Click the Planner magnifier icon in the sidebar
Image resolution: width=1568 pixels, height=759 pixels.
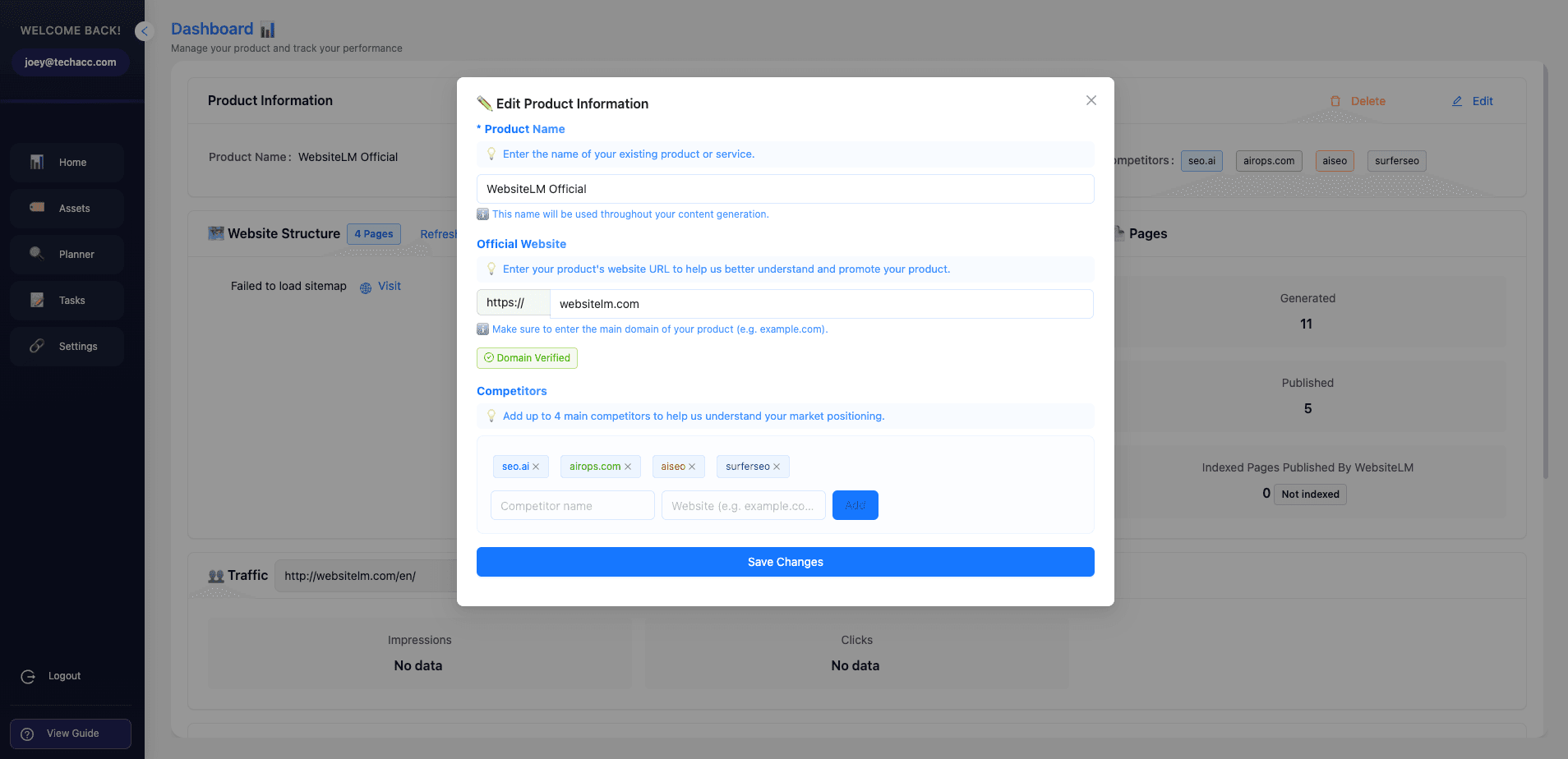click(x=37, y=253)
